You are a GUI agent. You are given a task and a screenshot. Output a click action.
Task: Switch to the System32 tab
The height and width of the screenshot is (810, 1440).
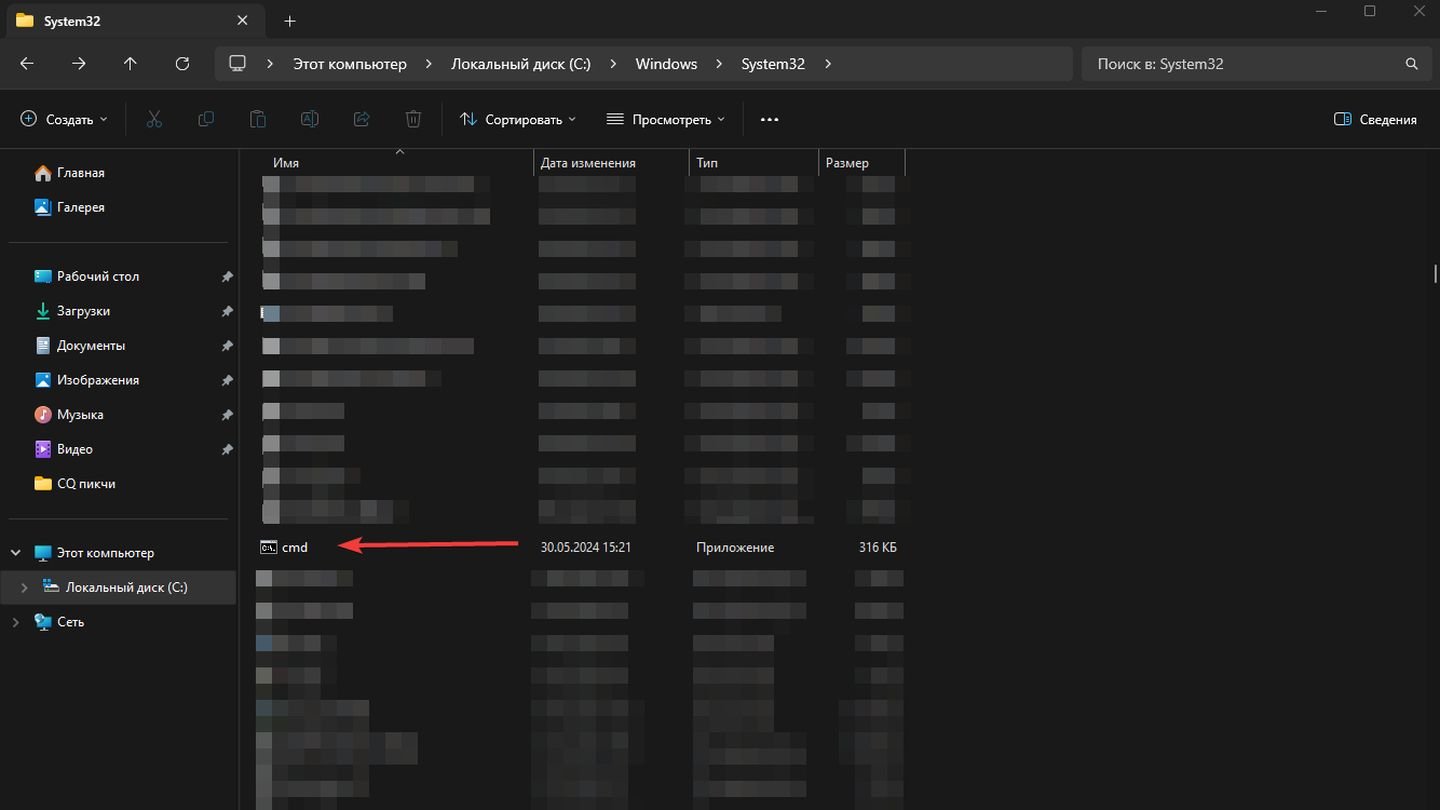pyautogui.click(x=134, y=21)
